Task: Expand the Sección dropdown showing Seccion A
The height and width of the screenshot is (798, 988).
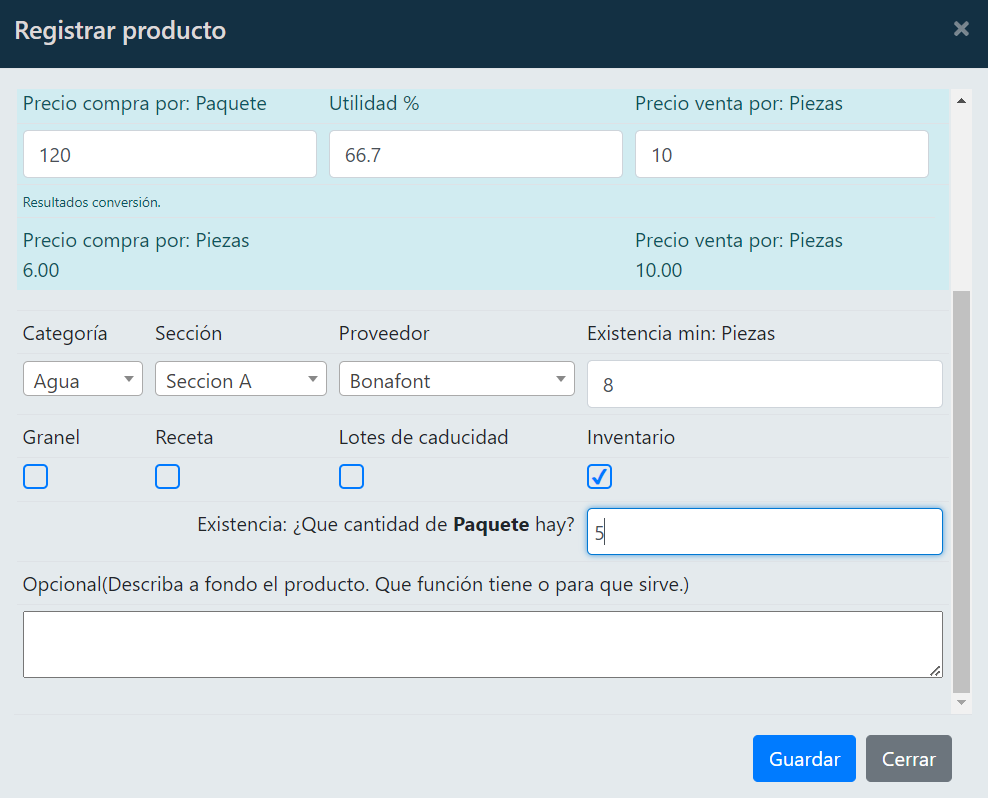Action: pyautogui.click(x=240, y=380)
